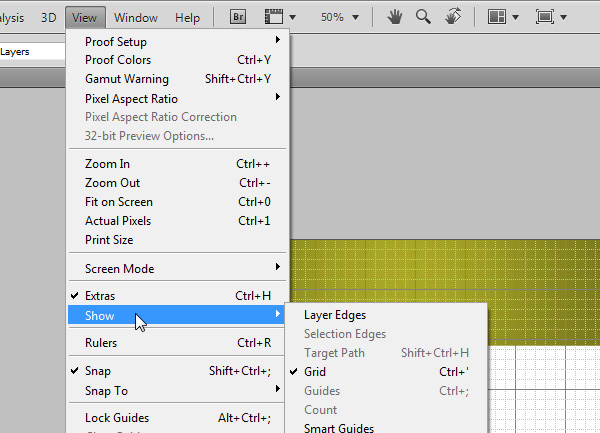Select the Zoom magnifier tool icon
Image resolution: width=600 pixels, height=433 pixels.
[x=423, y=17]
